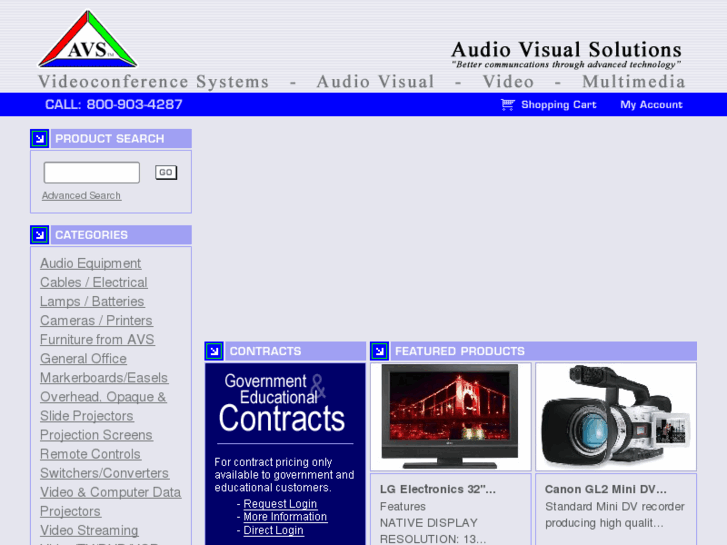The width and height of the screenshot is (727, 545).
Task: Open the General Office category
Action: pos(83,358)
